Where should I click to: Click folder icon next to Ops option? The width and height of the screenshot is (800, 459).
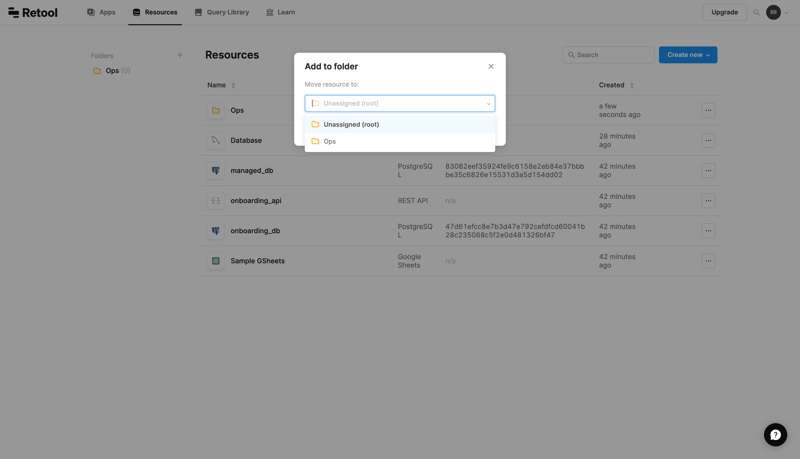point(315,141)
